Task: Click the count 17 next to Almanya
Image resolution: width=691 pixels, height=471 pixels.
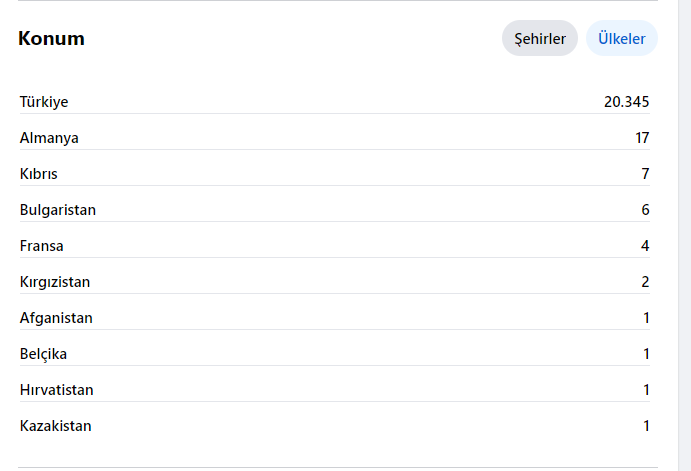Action: coord(642,138)
